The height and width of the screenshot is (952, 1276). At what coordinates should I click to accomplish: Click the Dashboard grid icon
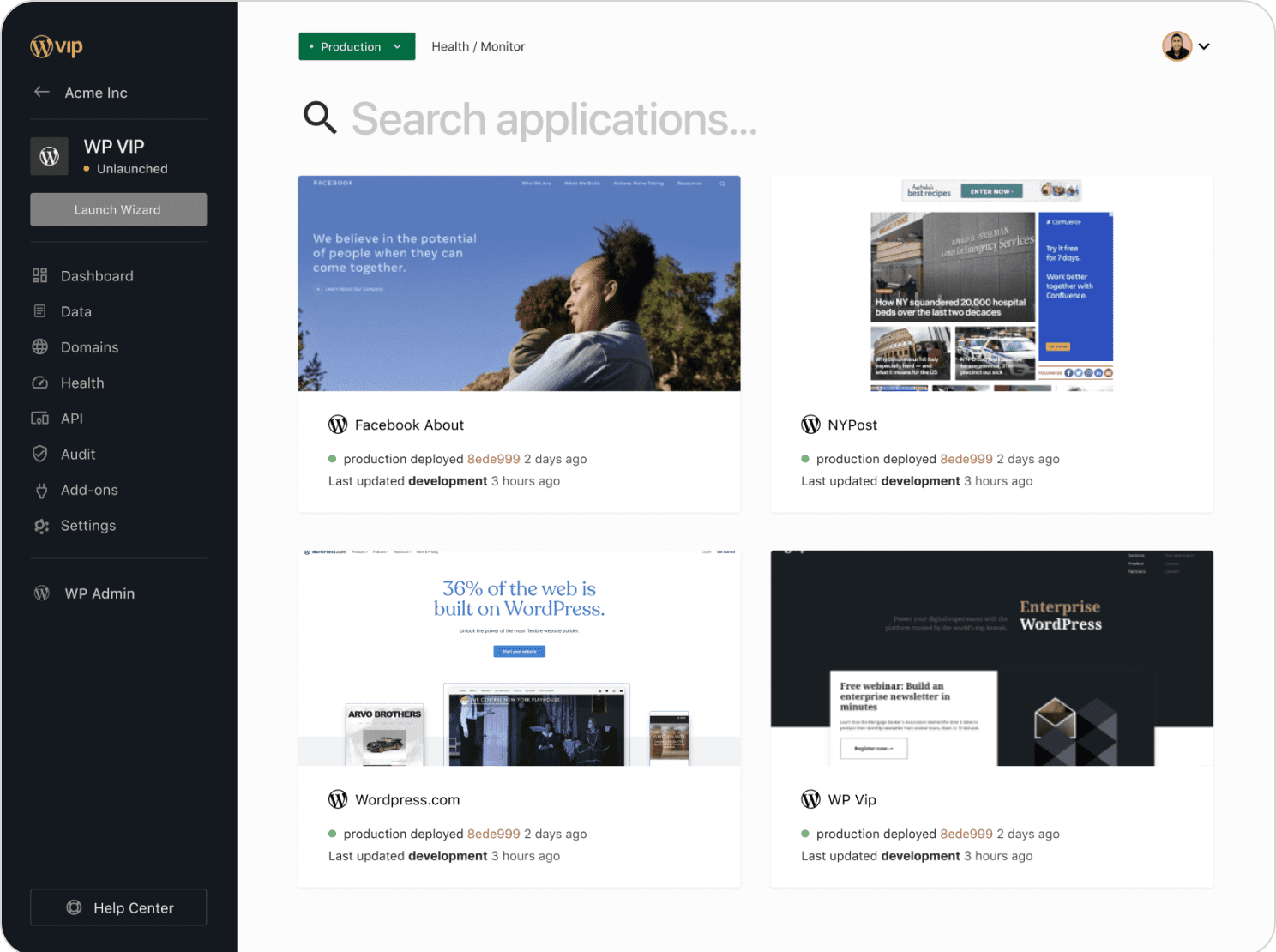tap(39, 275)
